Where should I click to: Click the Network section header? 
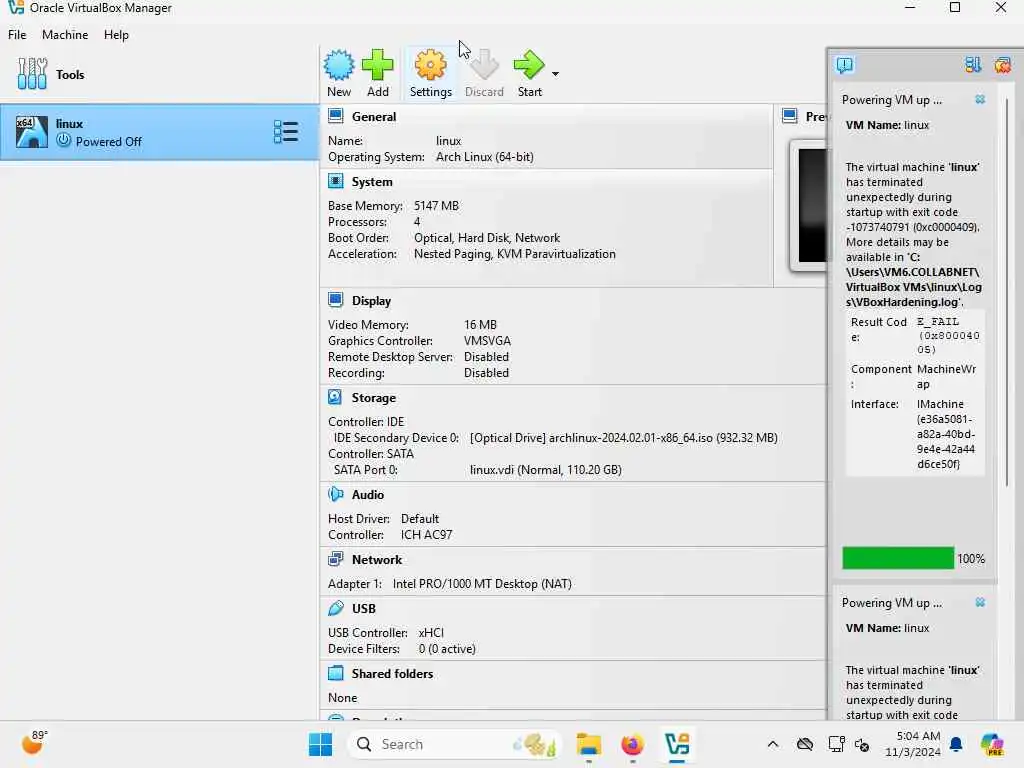click(x=377, y=560)
